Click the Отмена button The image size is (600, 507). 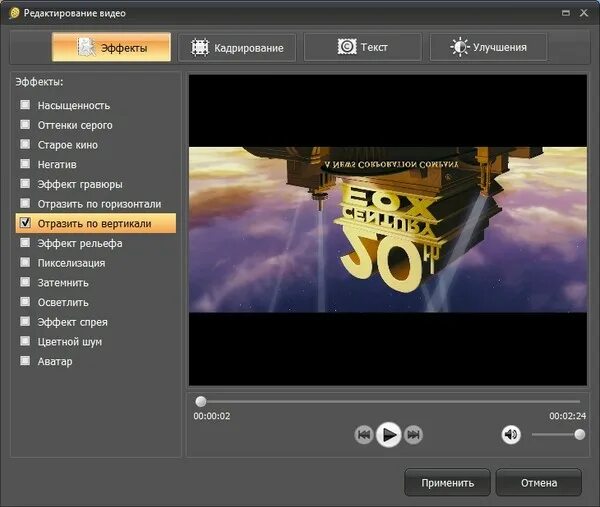539,483
